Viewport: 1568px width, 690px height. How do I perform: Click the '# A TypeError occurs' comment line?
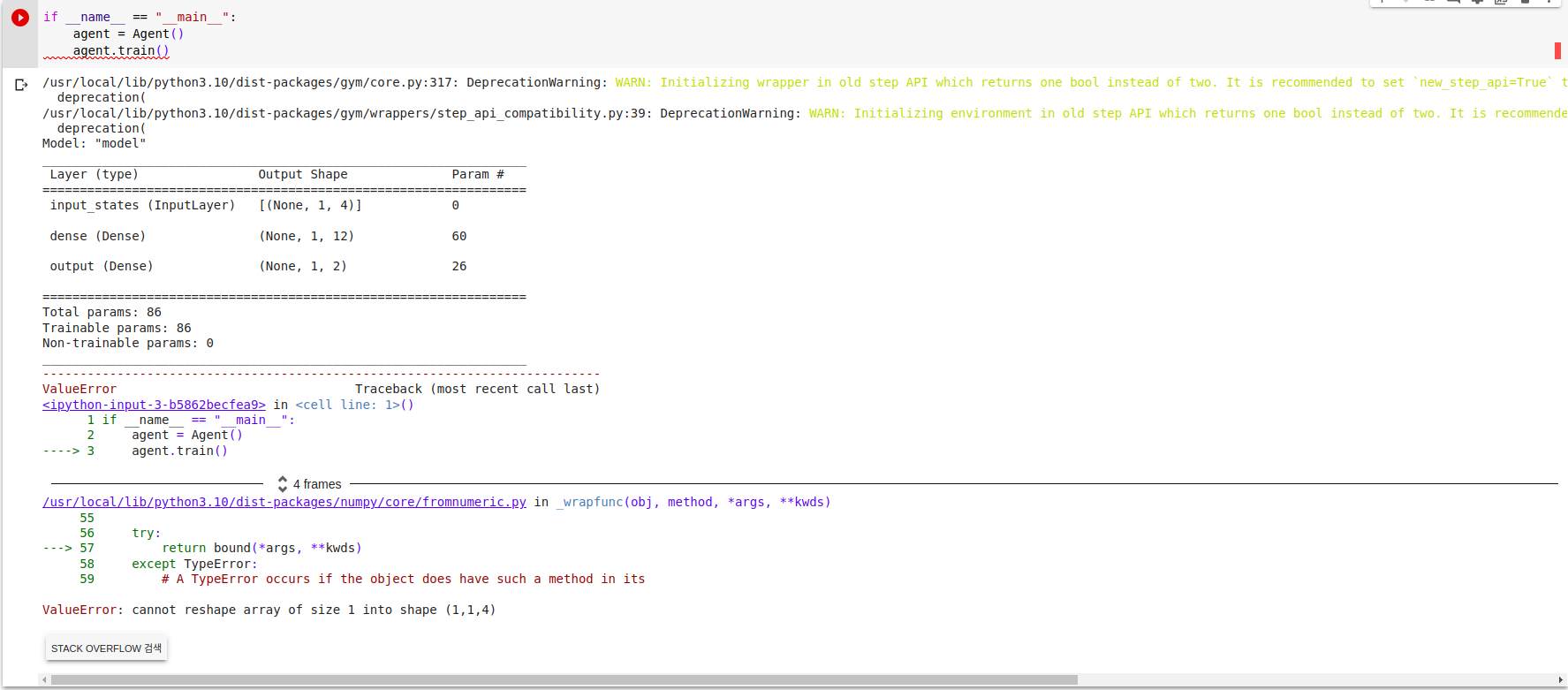coord(403,579)
